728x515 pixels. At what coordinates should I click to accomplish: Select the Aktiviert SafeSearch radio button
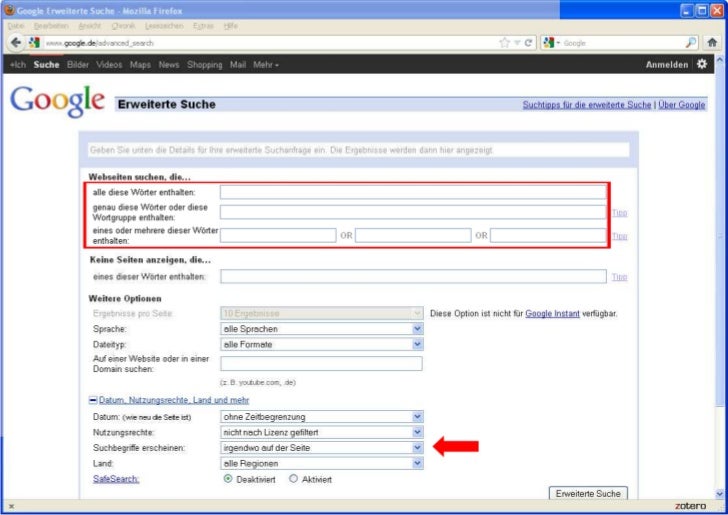[x=293, y=478]
